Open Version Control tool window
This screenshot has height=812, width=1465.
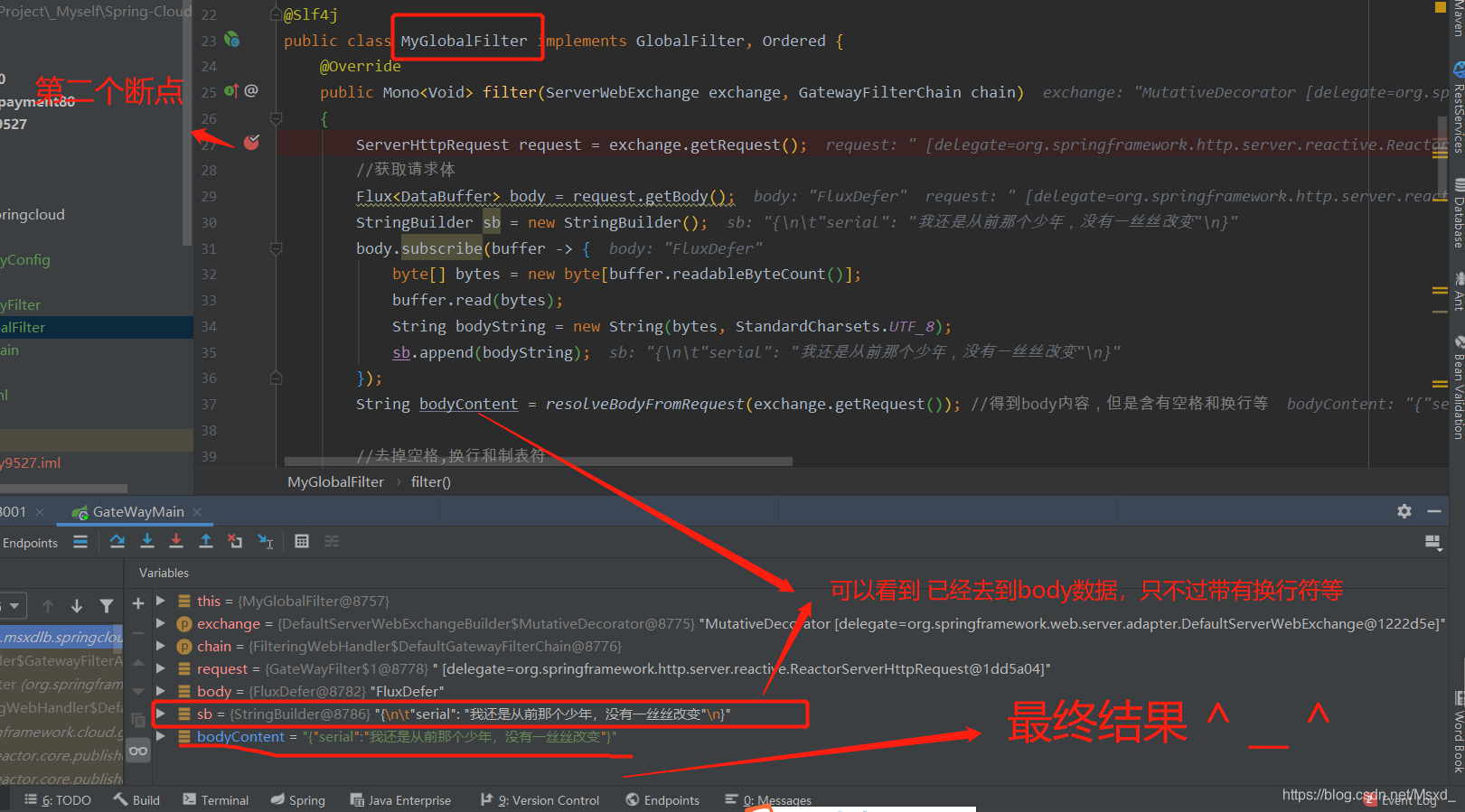[540, 800]
